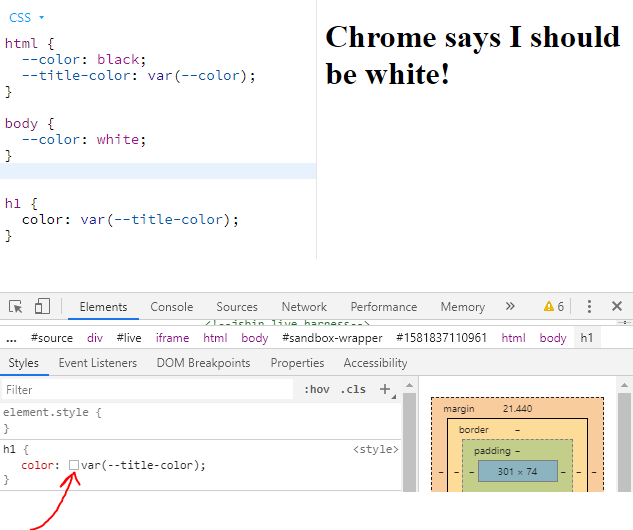
Task: Close the DevTools panel
Action: point(617,306)
